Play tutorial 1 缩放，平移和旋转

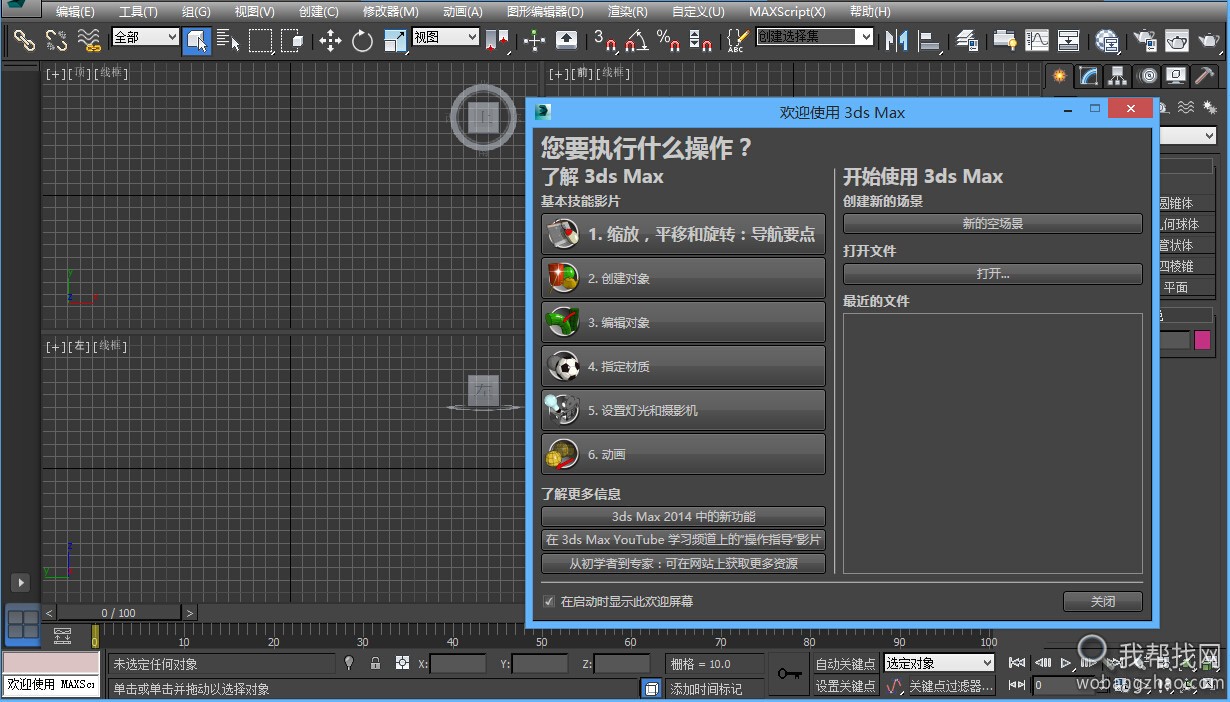pos(683,234)
